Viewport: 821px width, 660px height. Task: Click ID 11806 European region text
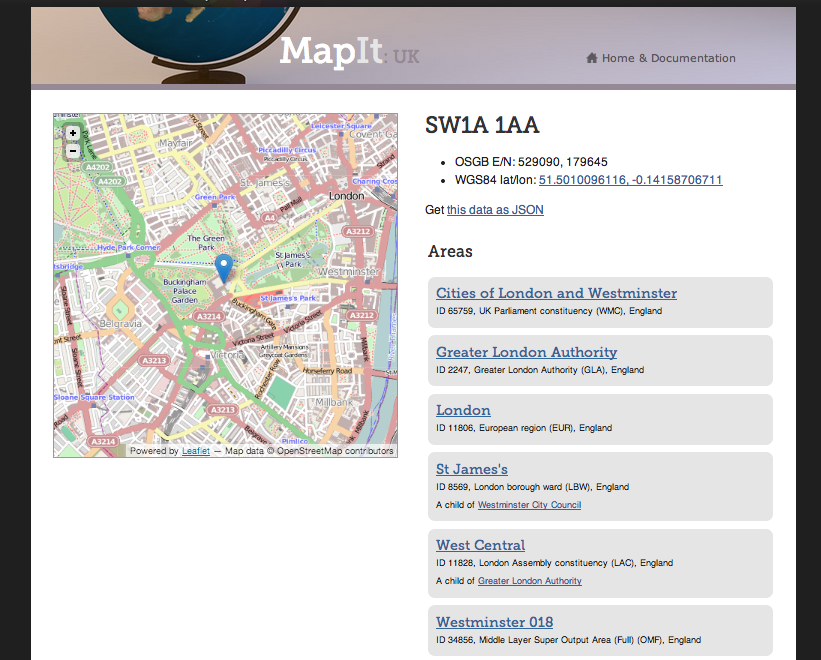pyautogui.click(x=524, y=428)
